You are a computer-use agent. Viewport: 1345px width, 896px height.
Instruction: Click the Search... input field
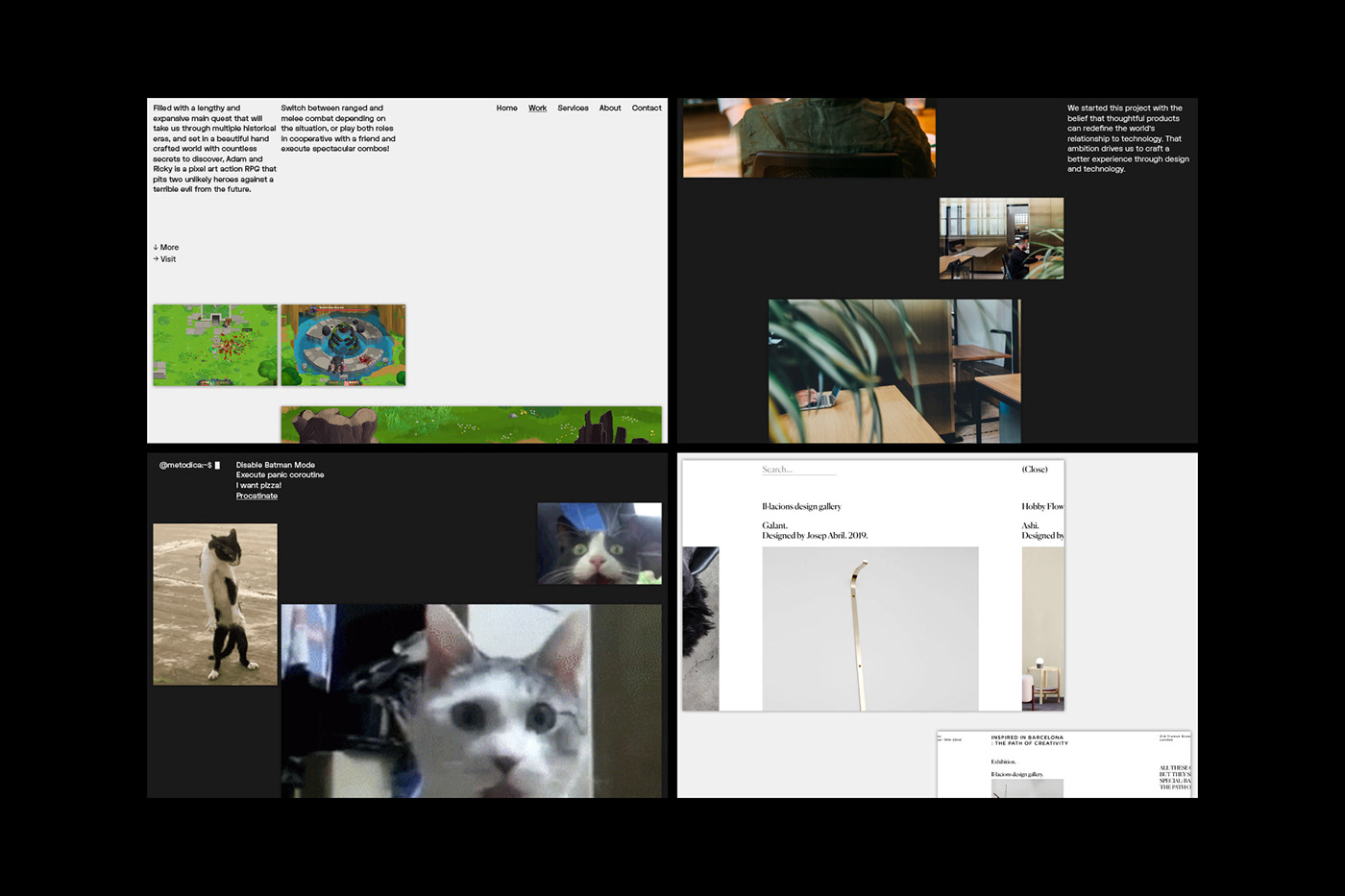799,470
